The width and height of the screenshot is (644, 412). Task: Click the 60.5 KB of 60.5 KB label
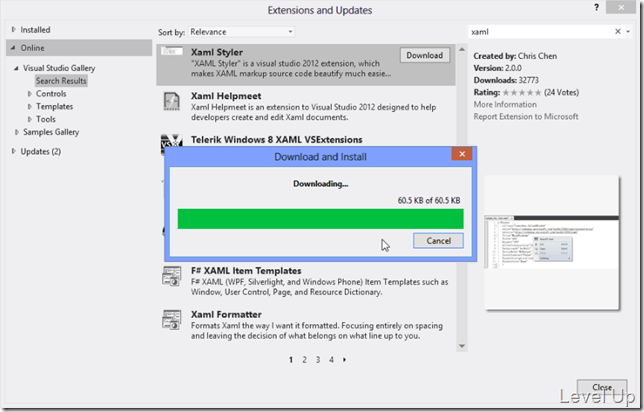pos(429,200)
